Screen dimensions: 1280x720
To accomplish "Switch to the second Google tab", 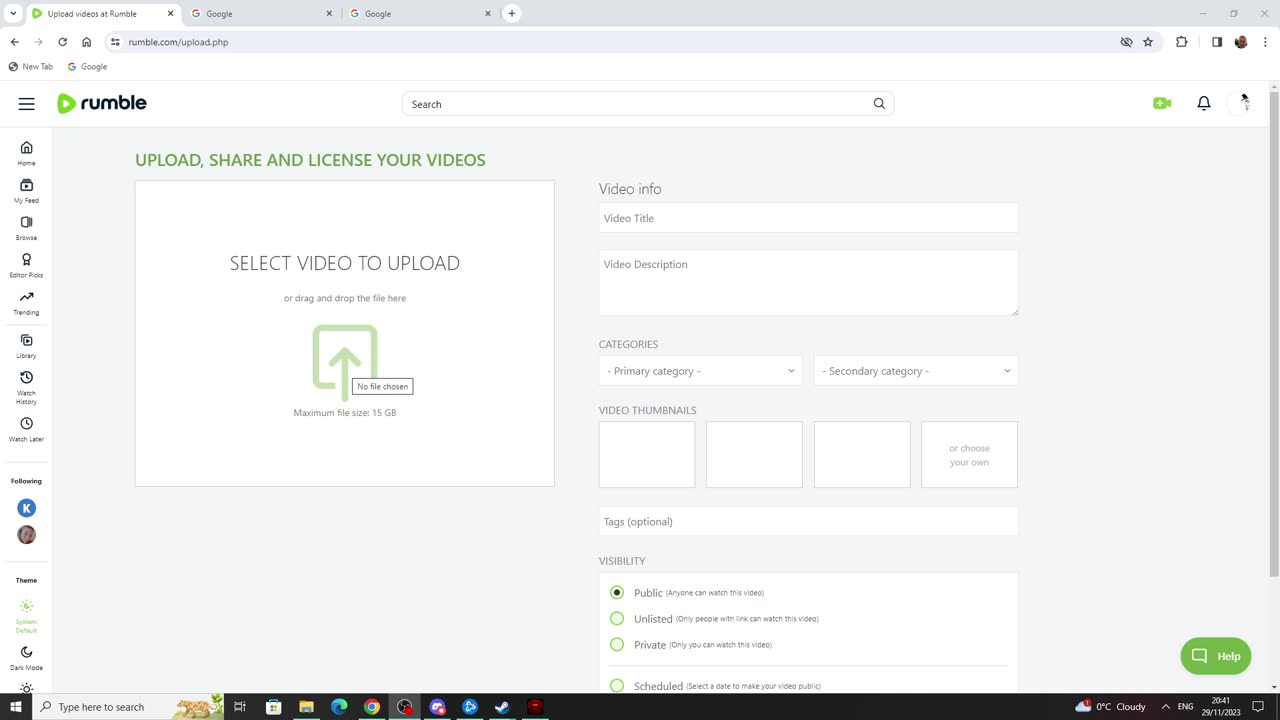I will (420, 13).
